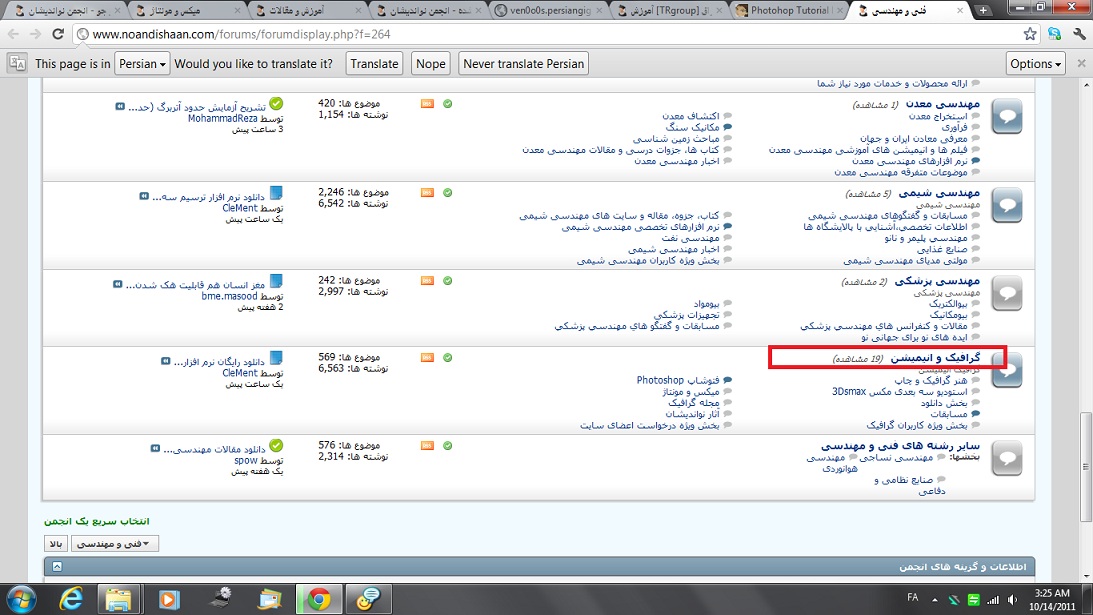Open the Persian language dropdown in the translate bar
Image resolution: width=1093 pixels, height=615 pixels.
click(140, 63)
